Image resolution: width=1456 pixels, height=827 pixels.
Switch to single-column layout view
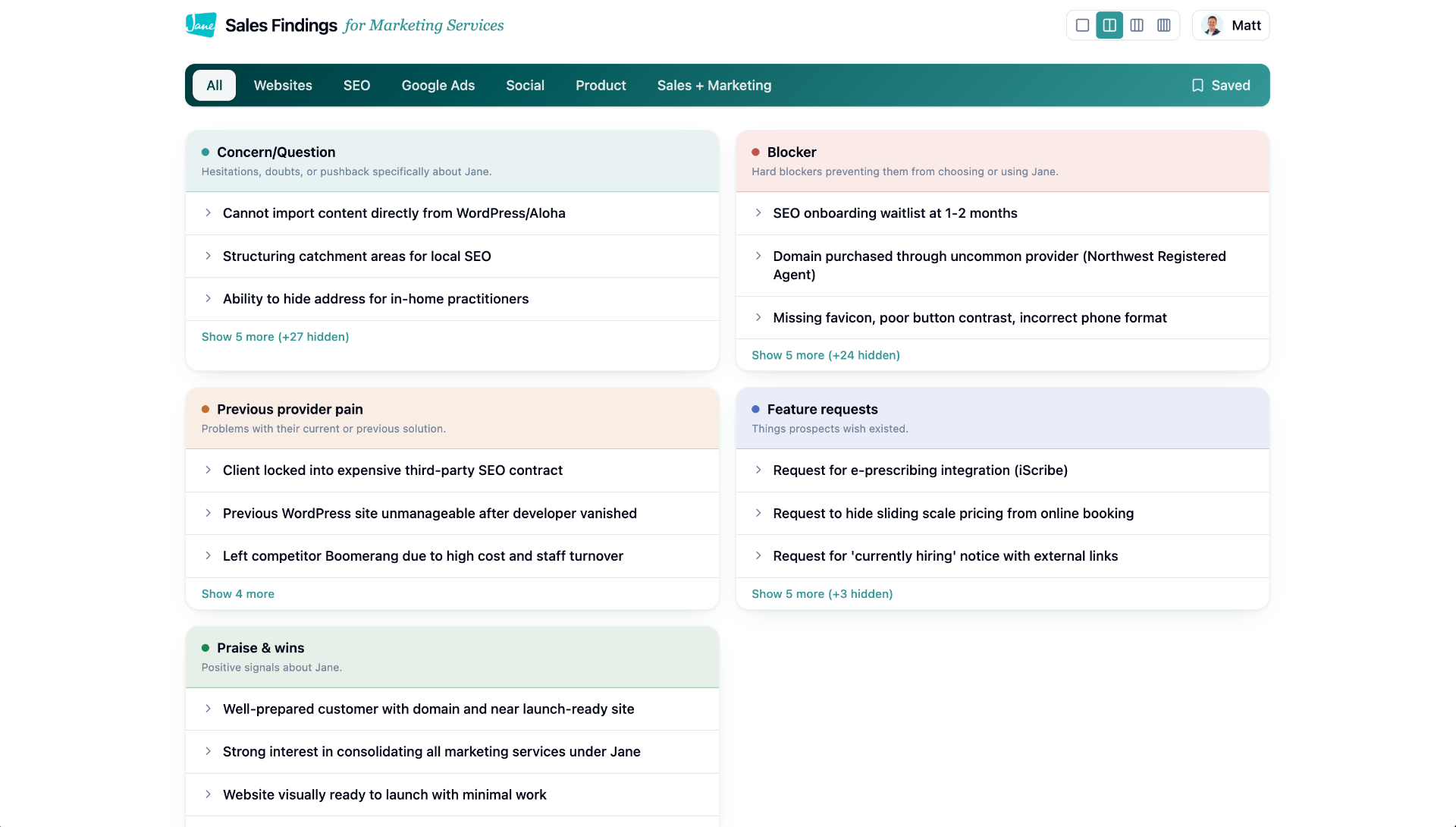(x=1082, y=25)
